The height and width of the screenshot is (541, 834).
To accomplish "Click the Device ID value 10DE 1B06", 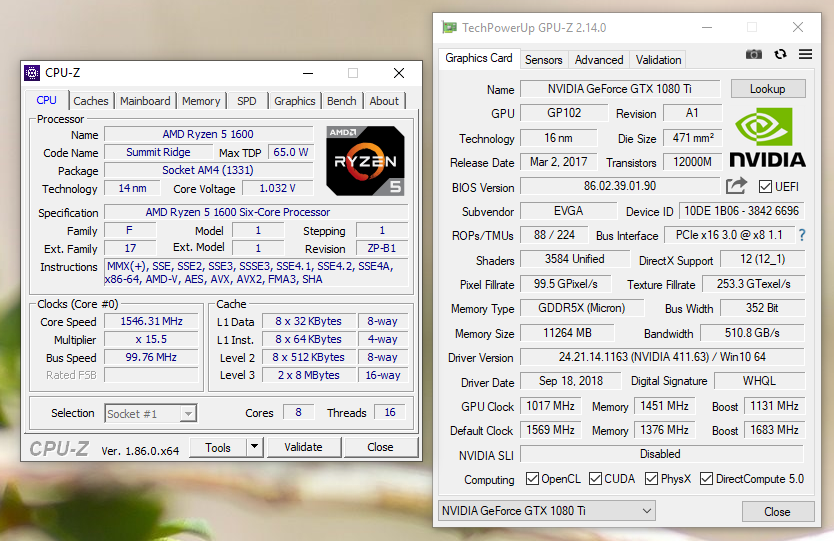I will click(x=741, y=211).
